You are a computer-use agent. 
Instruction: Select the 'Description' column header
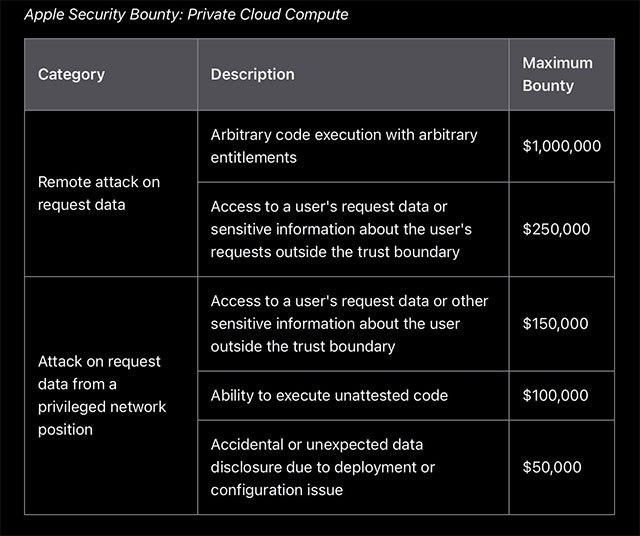click(x=252, y=74)
